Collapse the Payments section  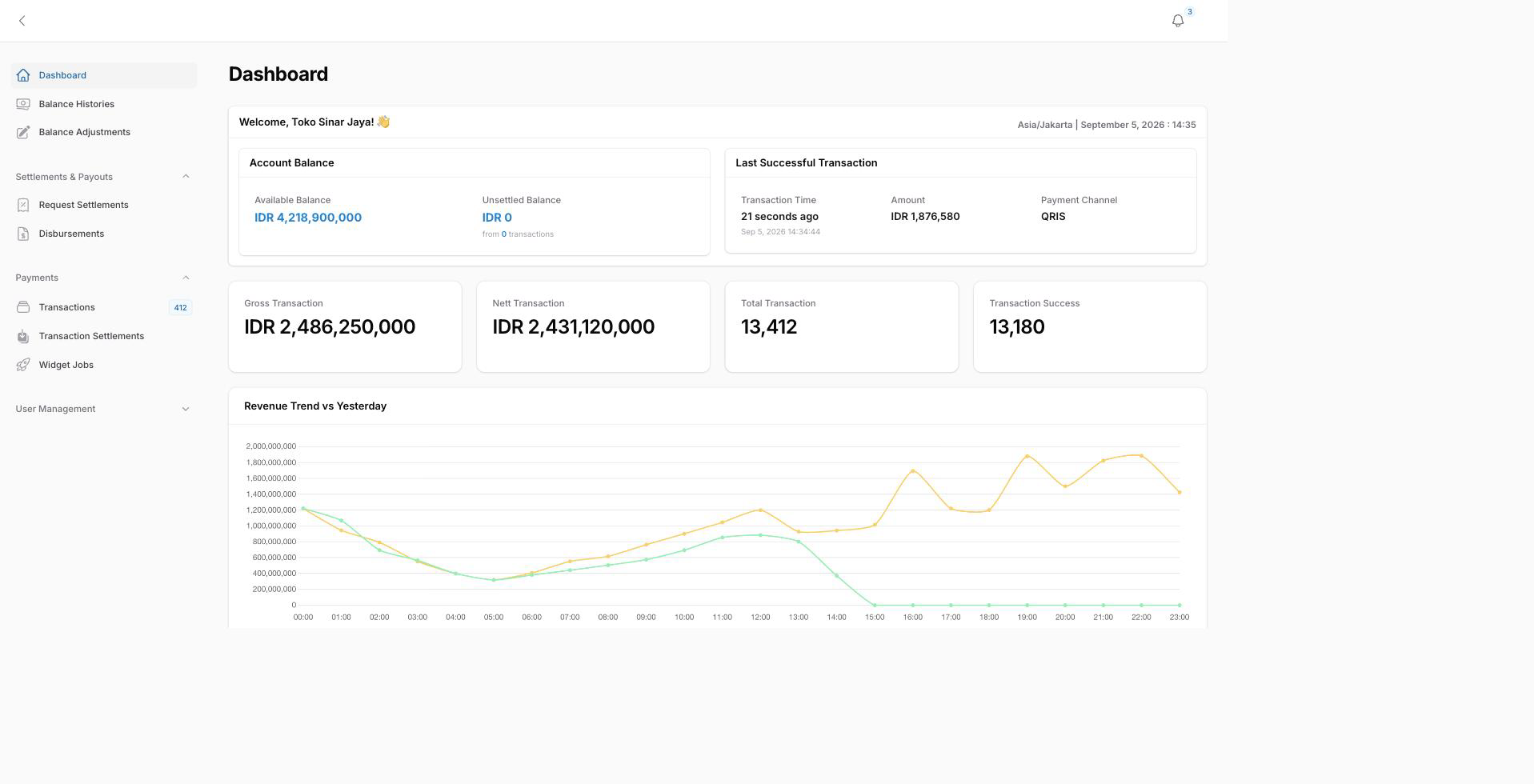[186, 278]
